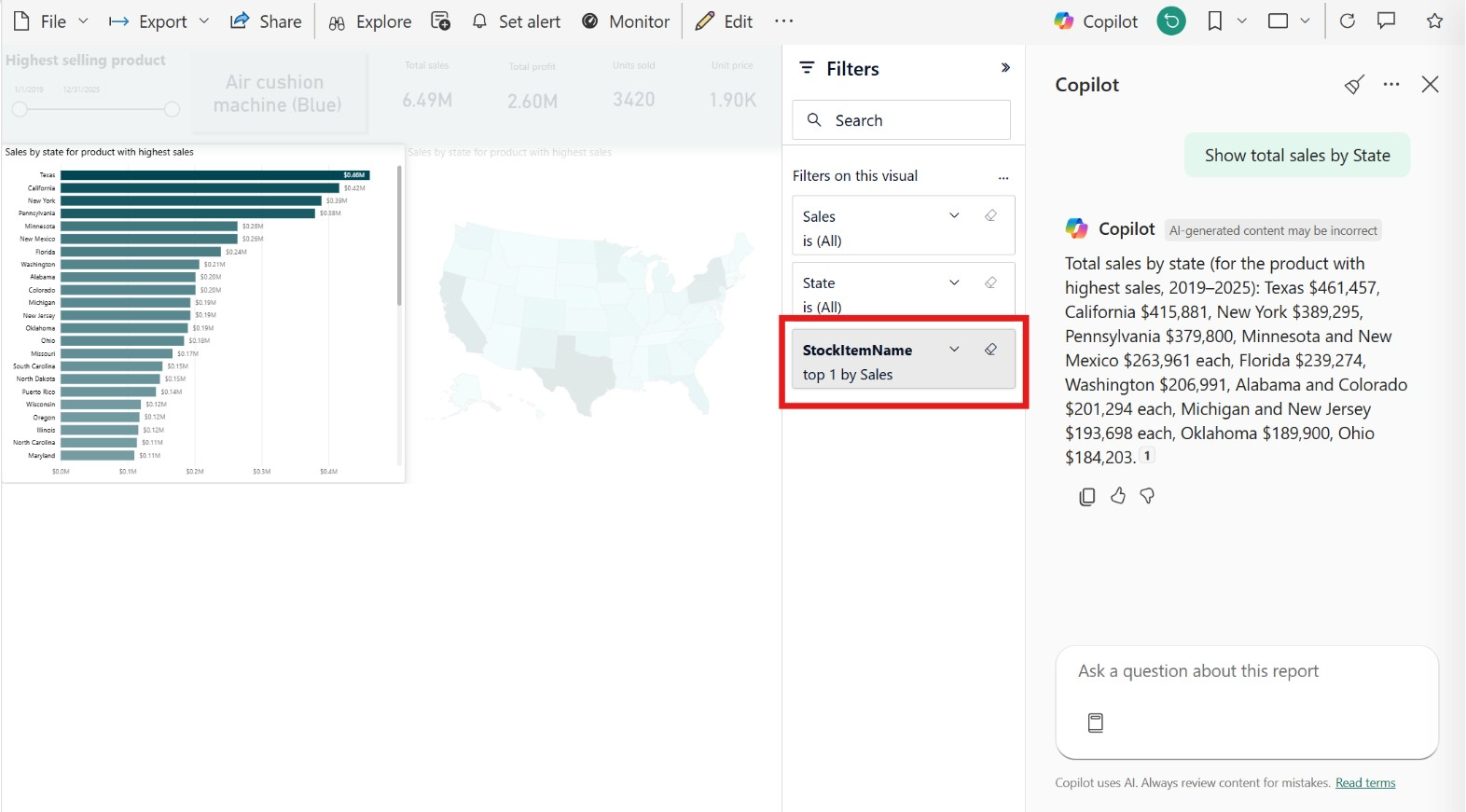Clear the State filter eraser icon
The image size is (1466, 812).
click(x=990, y=282)
